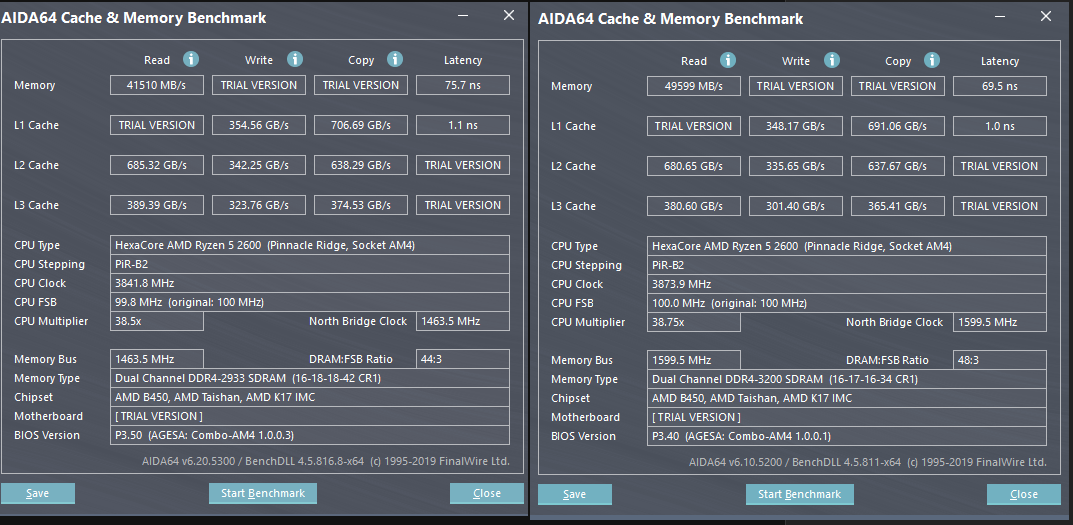Click L2 Cache write value 335.65 GB/s
1073x525 pixels.
796,166
